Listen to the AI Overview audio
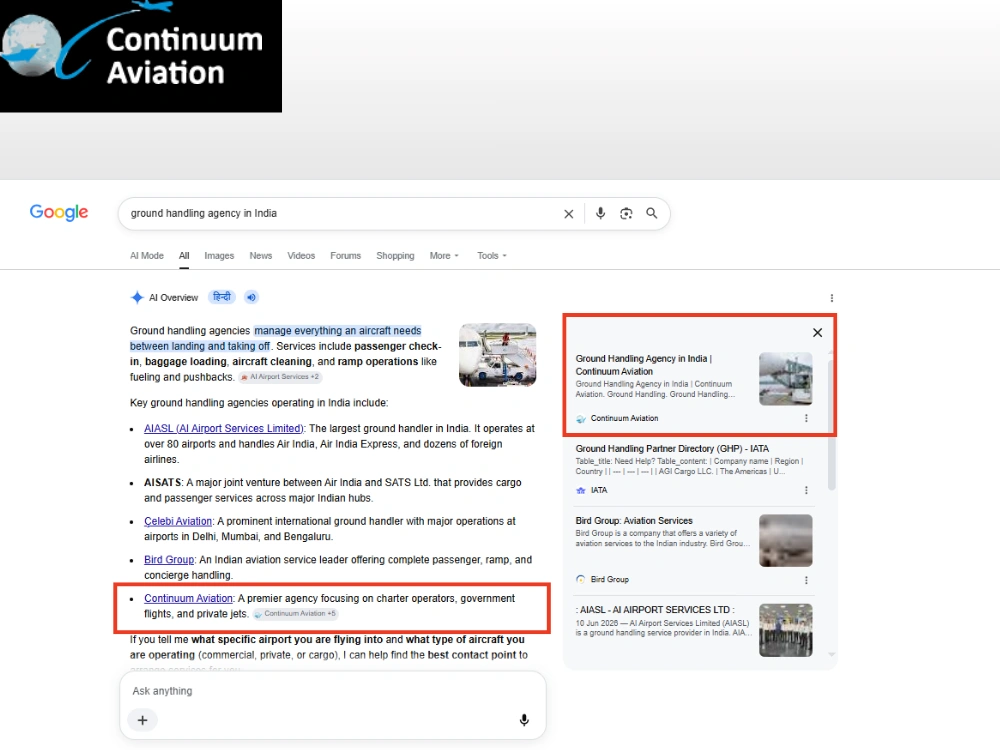The width and height of the screenshot is (1000, 750). (x=251, y=297)
